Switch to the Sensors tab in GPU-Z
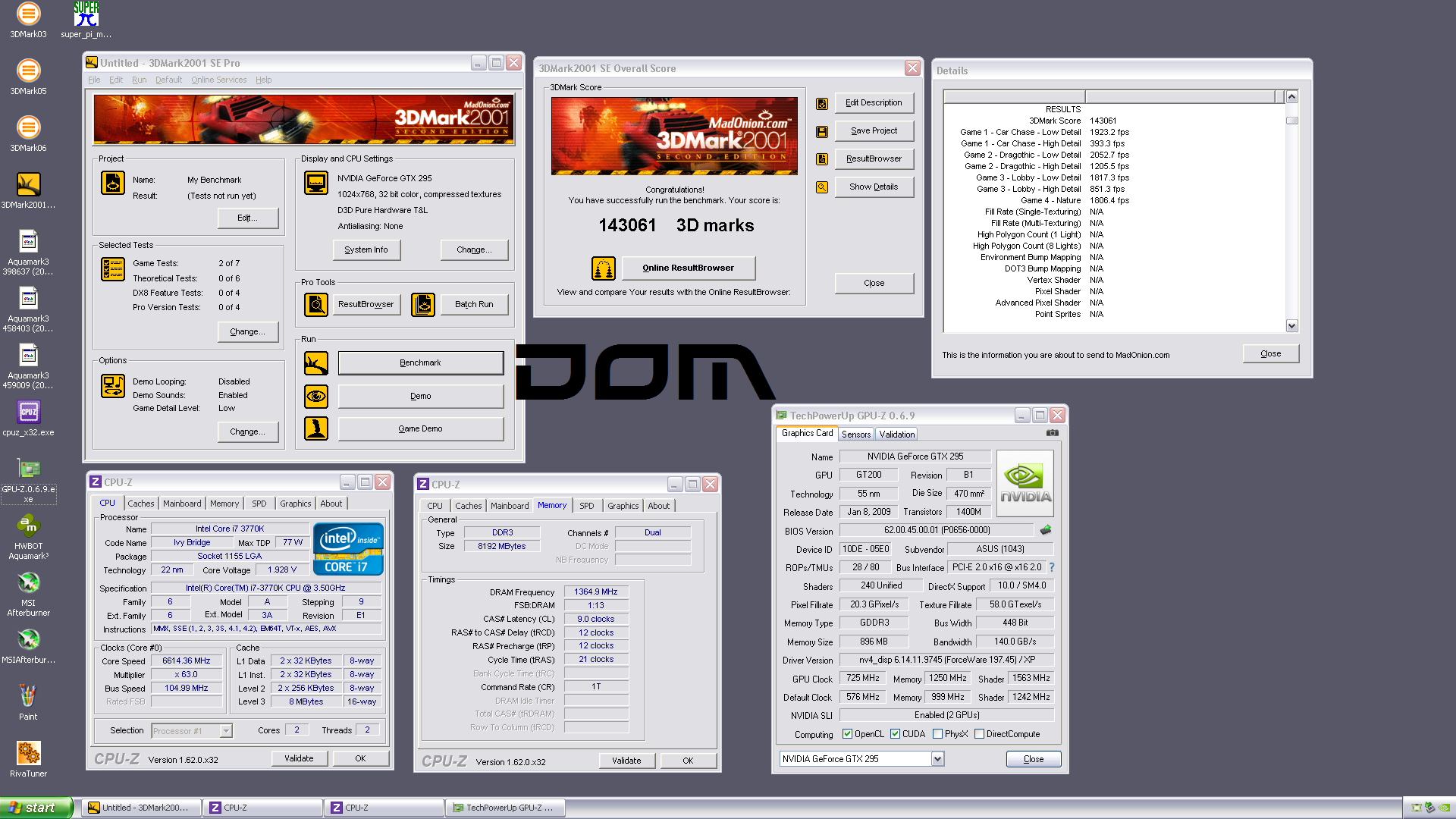1456x819 pixels. [856, 435]
